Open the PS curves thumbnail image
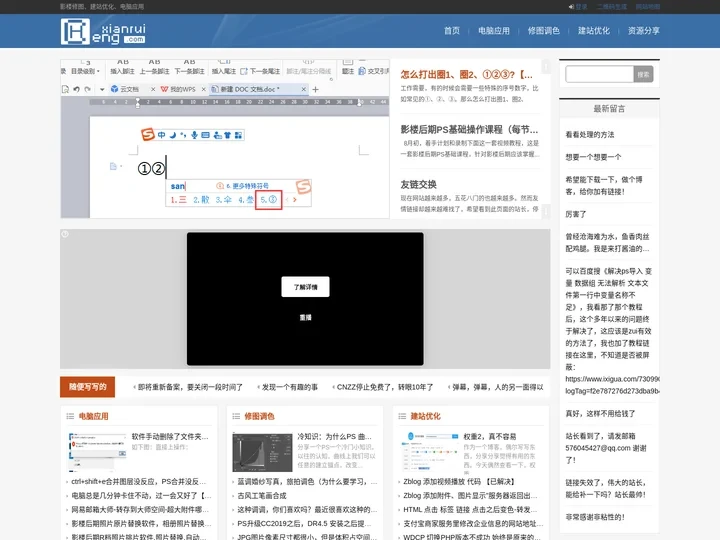Image resolution: width=720 pixels, height=540 pixels. pos(262,452)
